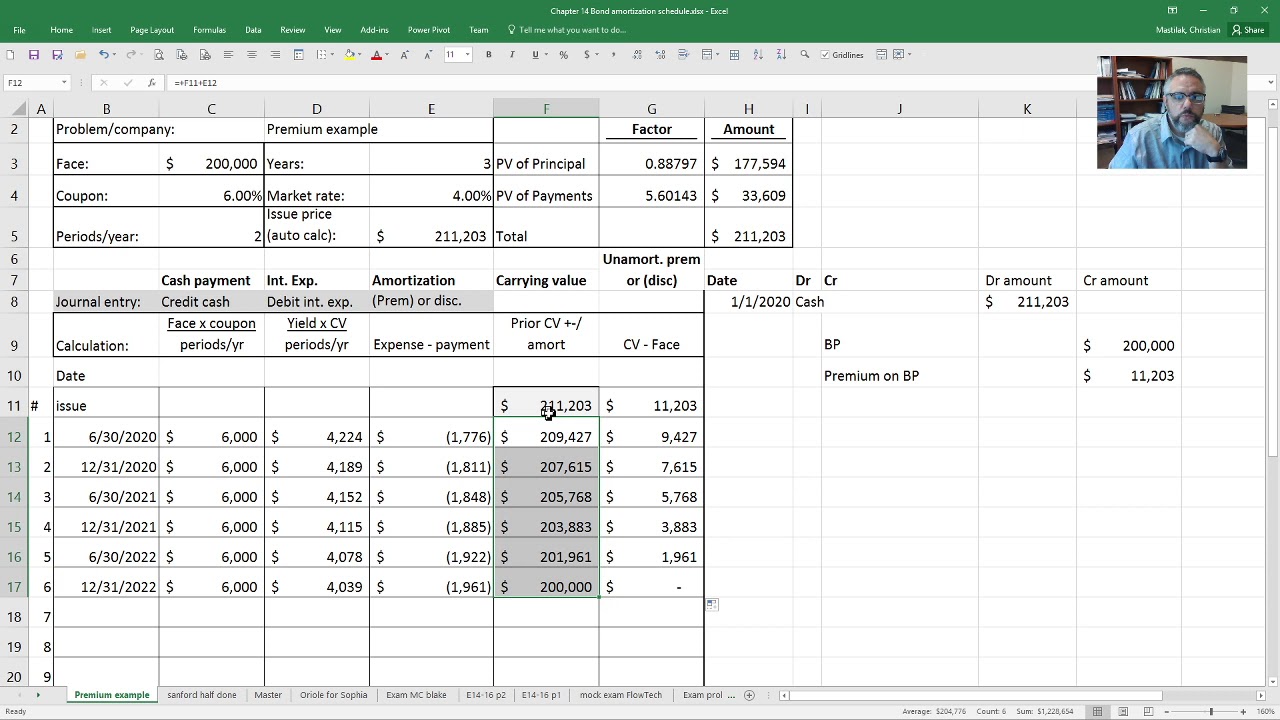Click the Insert Function fx icon
Image resolution: width=1280 pixels, height=720 pixels.
pos(151,83)
